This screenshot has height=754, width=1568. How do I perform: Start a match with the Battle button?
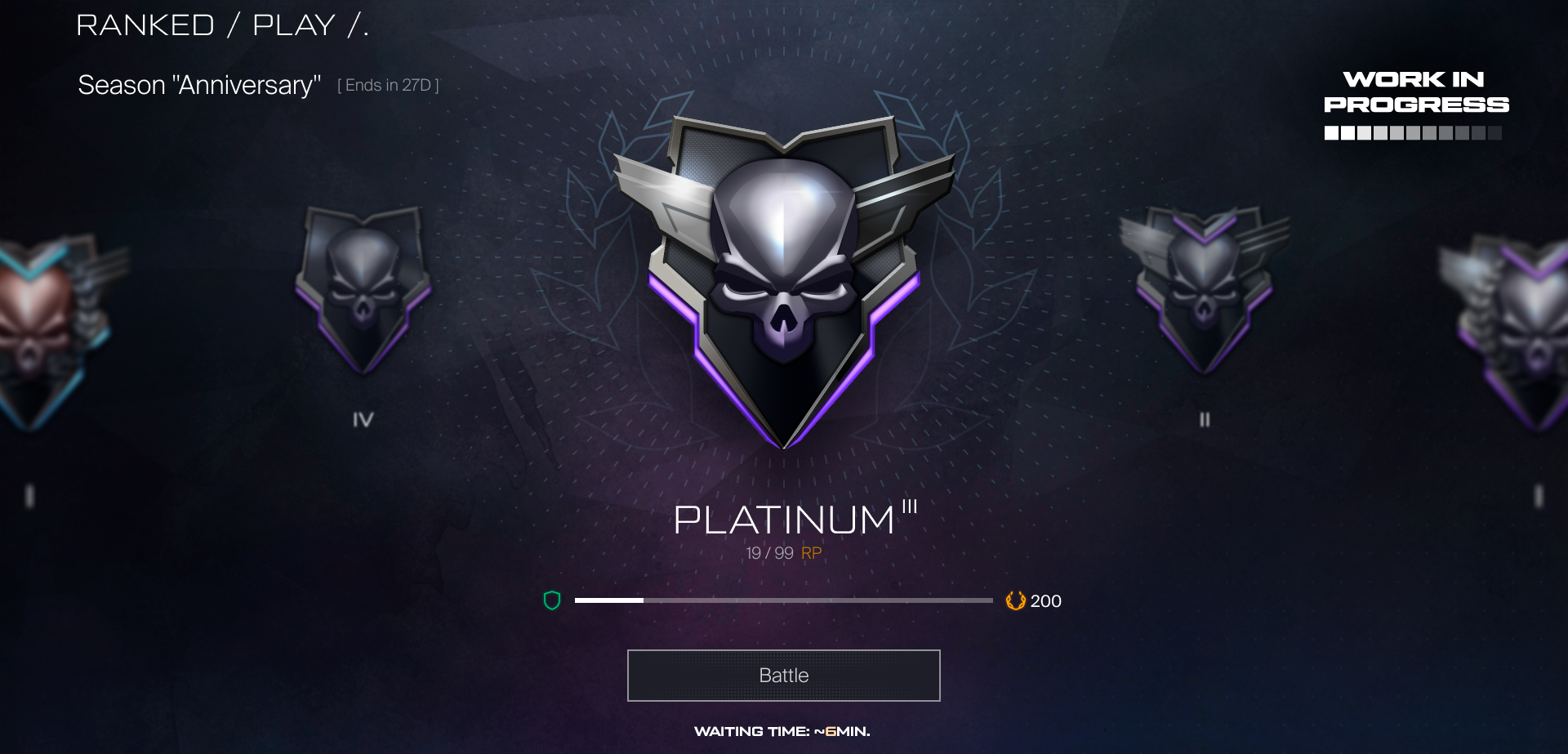pyautogui.click(x=784, y=676)
